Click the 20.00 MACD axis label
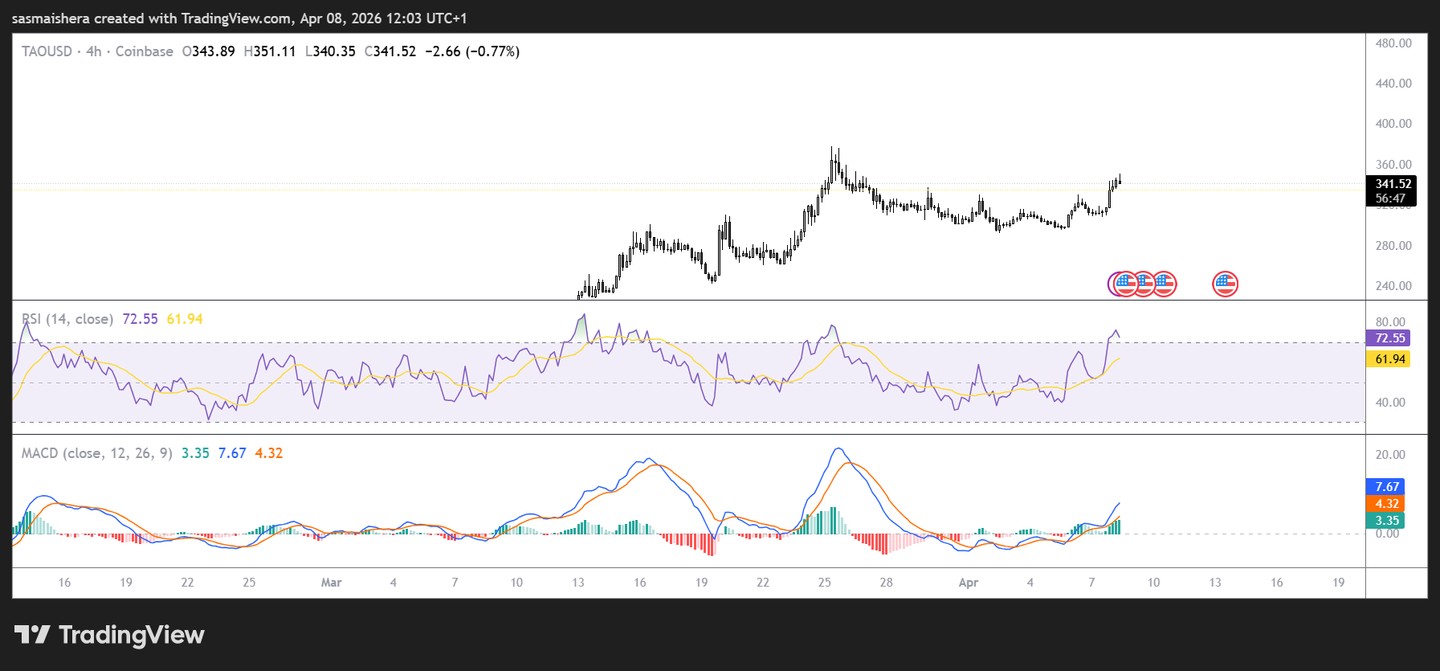1440x671 pixels. 1390,454
